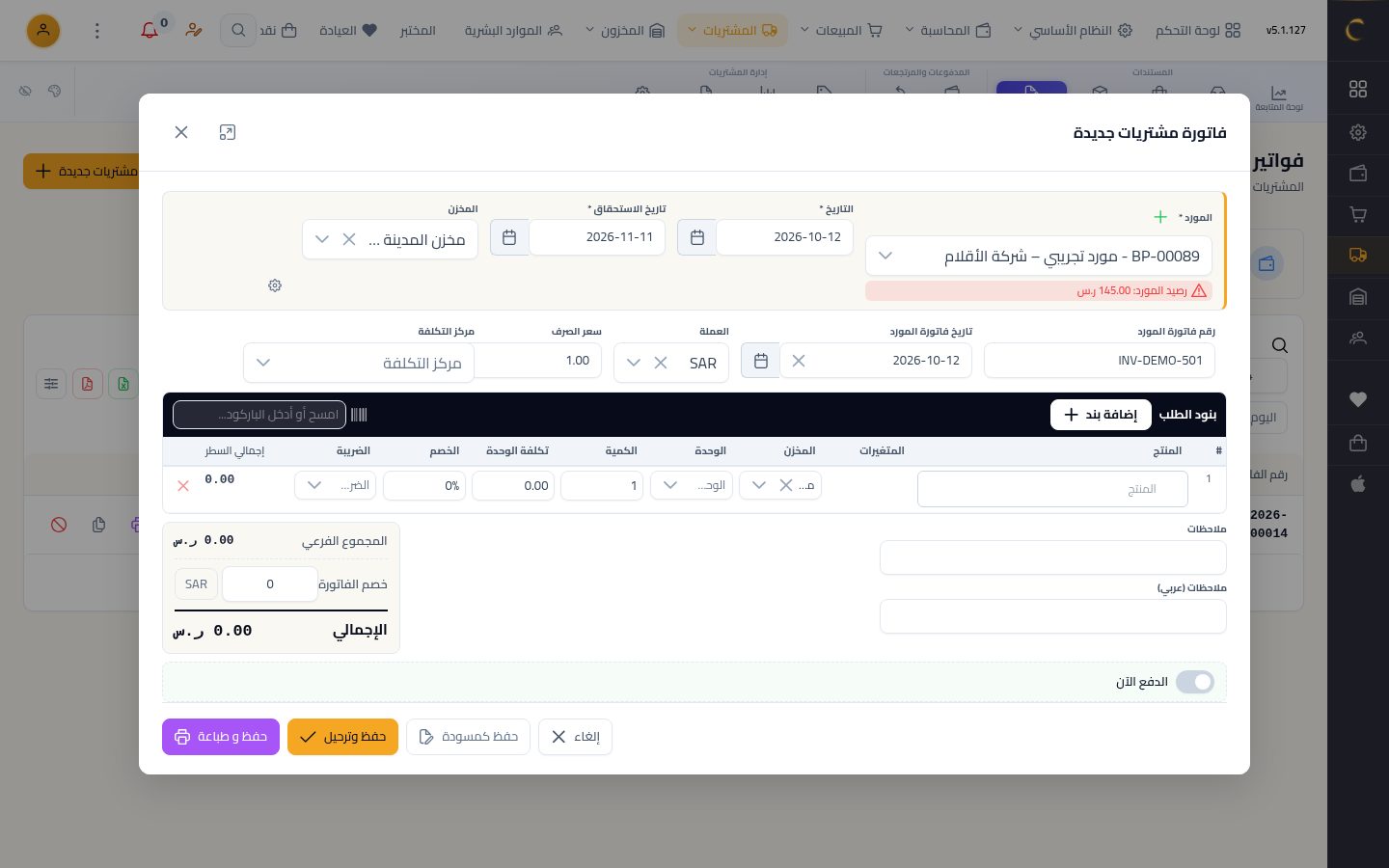Clear the selected warehouse in the header

pos(349,239)
